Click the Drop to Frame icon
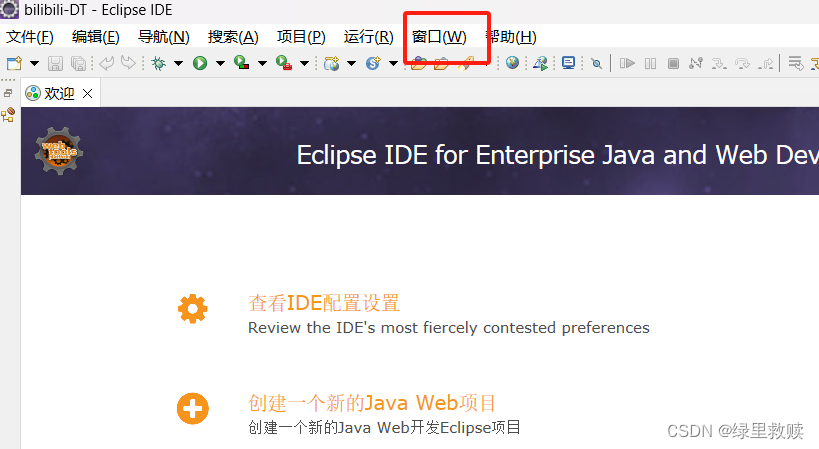Viewport: 819px width, 449px height. (795, 64)
